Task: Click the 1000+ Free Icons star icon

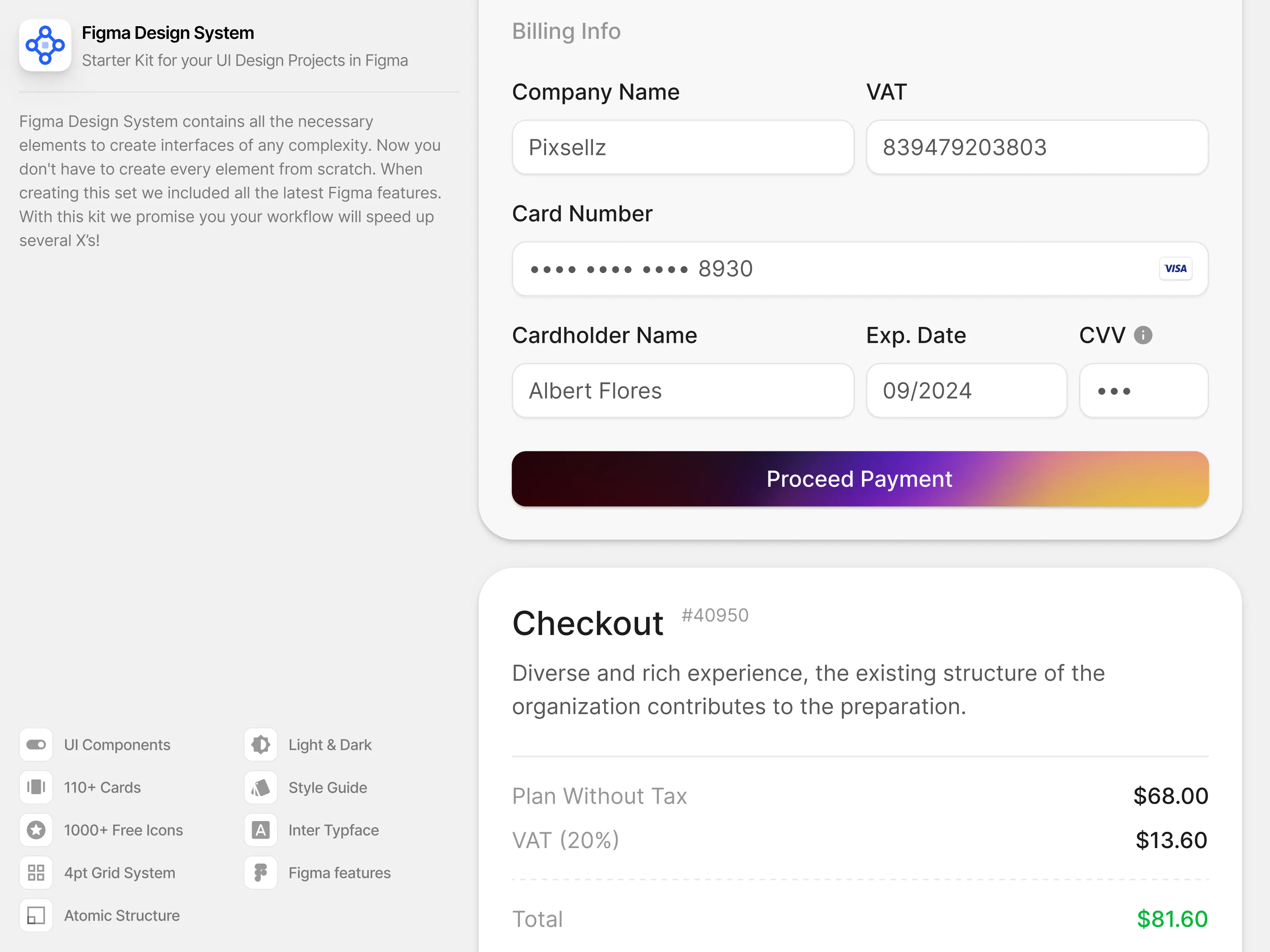Action: pos(36,830)
